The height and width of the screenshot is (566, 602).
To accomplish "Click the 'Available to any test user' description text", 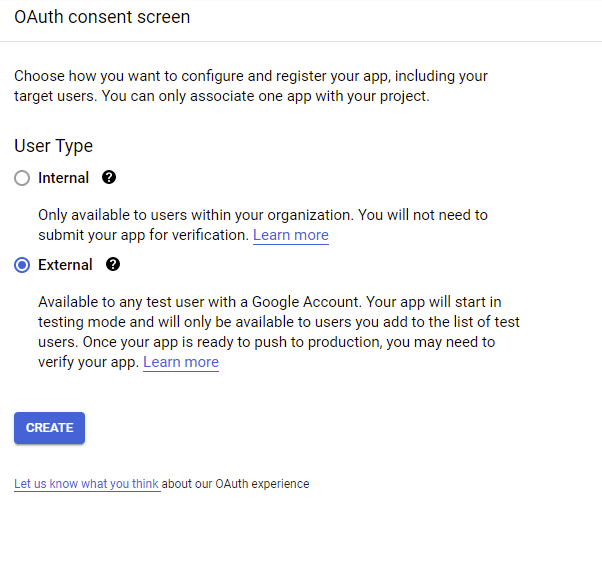I will (180, 302).
